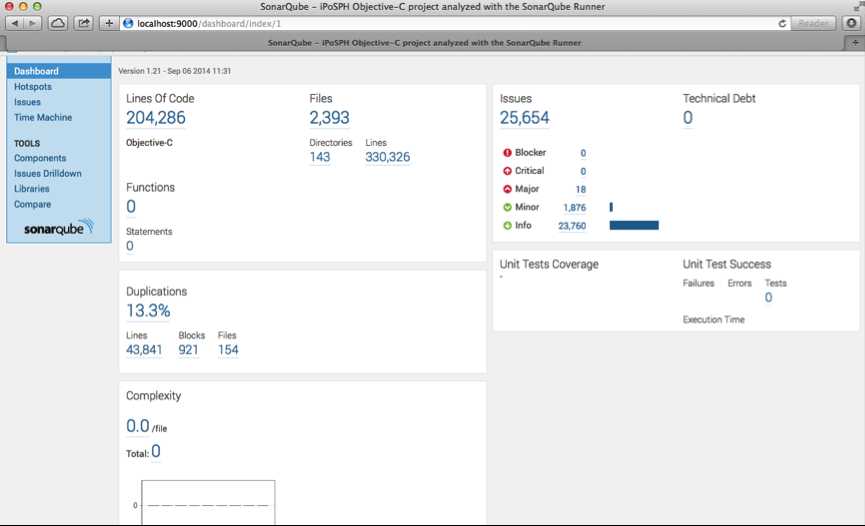Image resolution: width=865 pixels, height=526 pixels.
Task: Open Hotspots in the sidebar
Action: pos(33,87)
